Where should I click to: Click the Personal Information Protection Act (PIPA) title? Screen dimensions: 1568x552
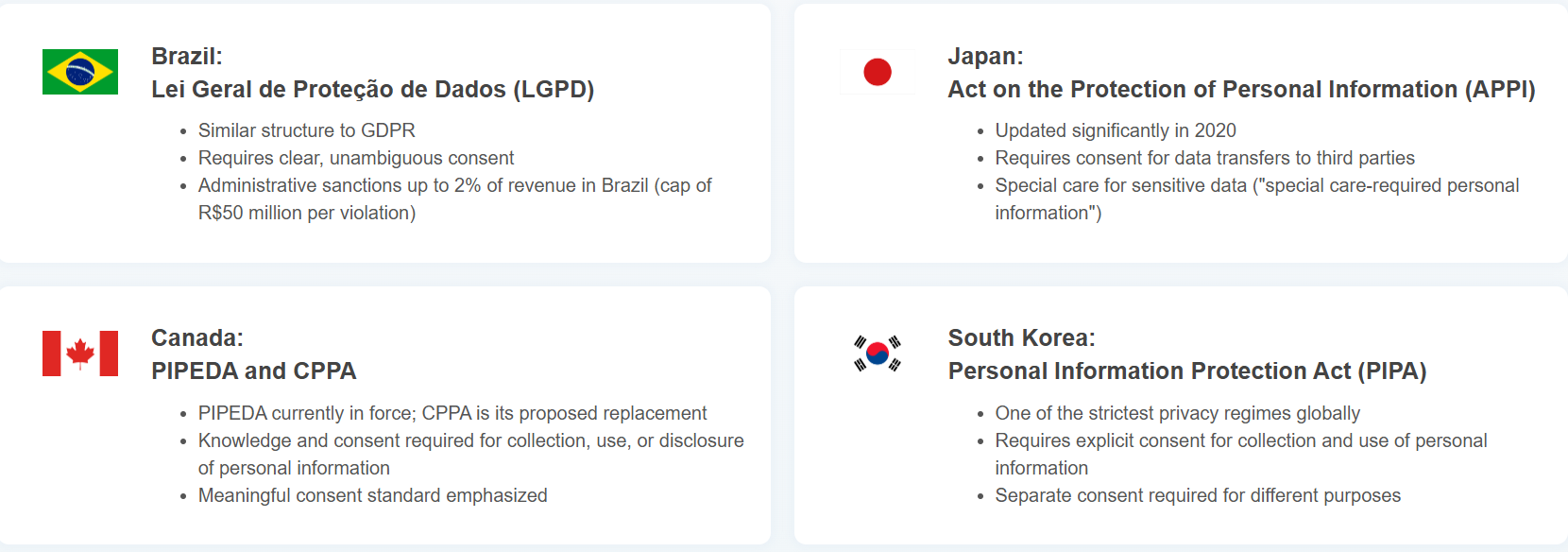point(1186,371)
